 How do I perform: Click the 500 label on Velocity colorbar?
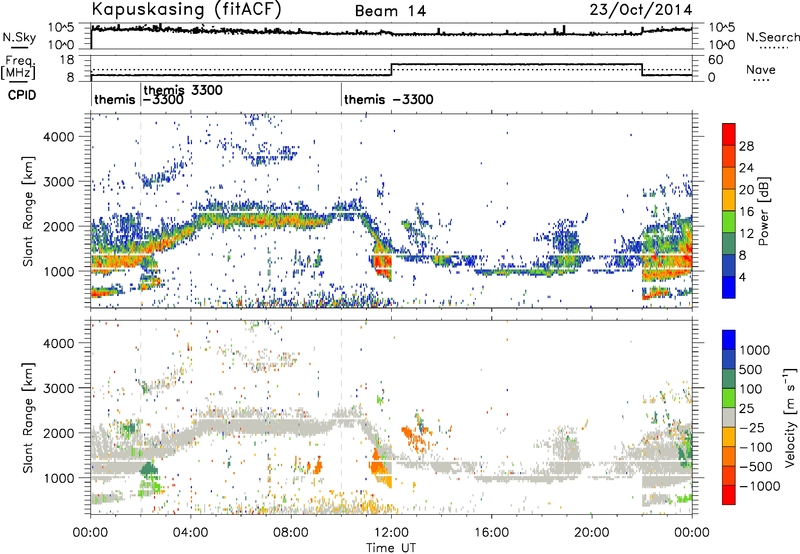[x=751, y=369]
